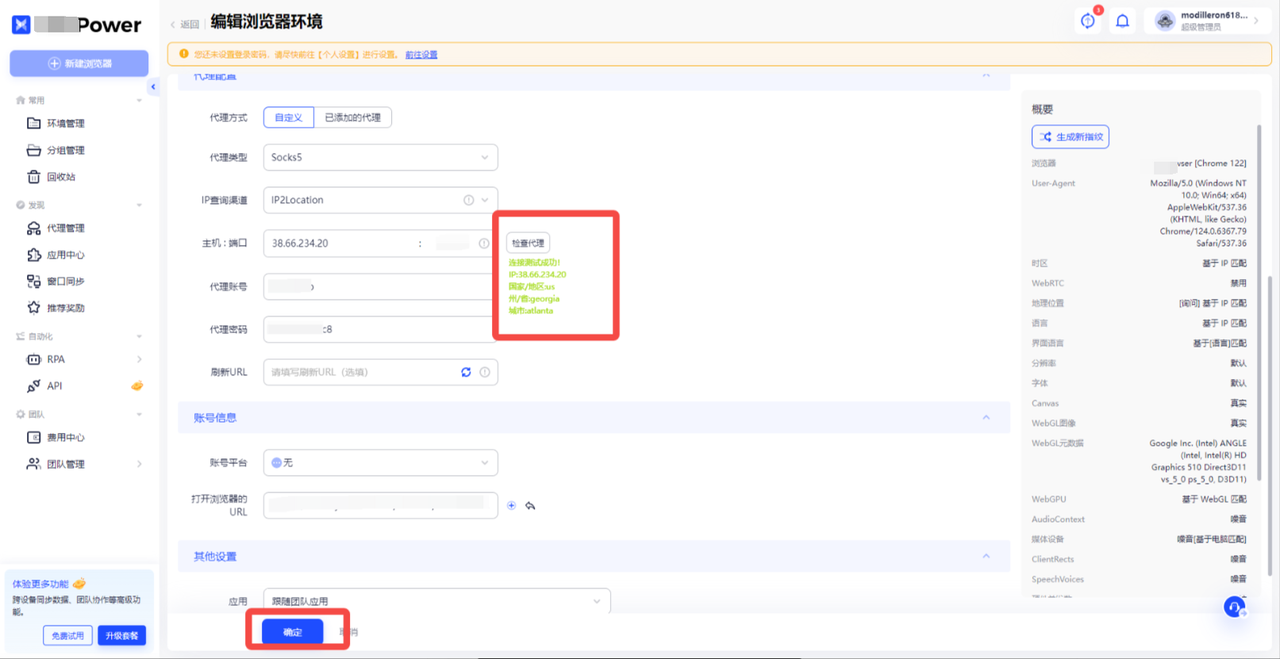Click the 返回 back link
1280x659 pixels.
(185, 24)
